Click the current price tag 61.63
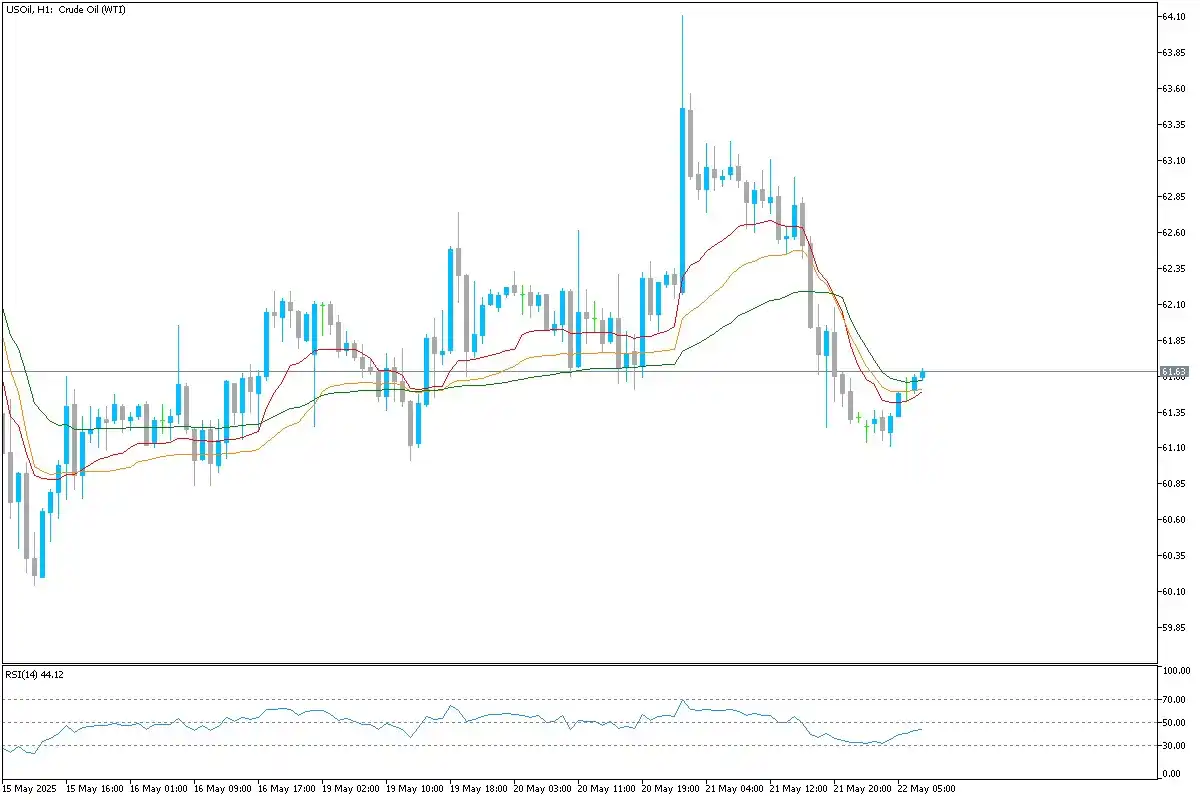 click(1173, 372)
